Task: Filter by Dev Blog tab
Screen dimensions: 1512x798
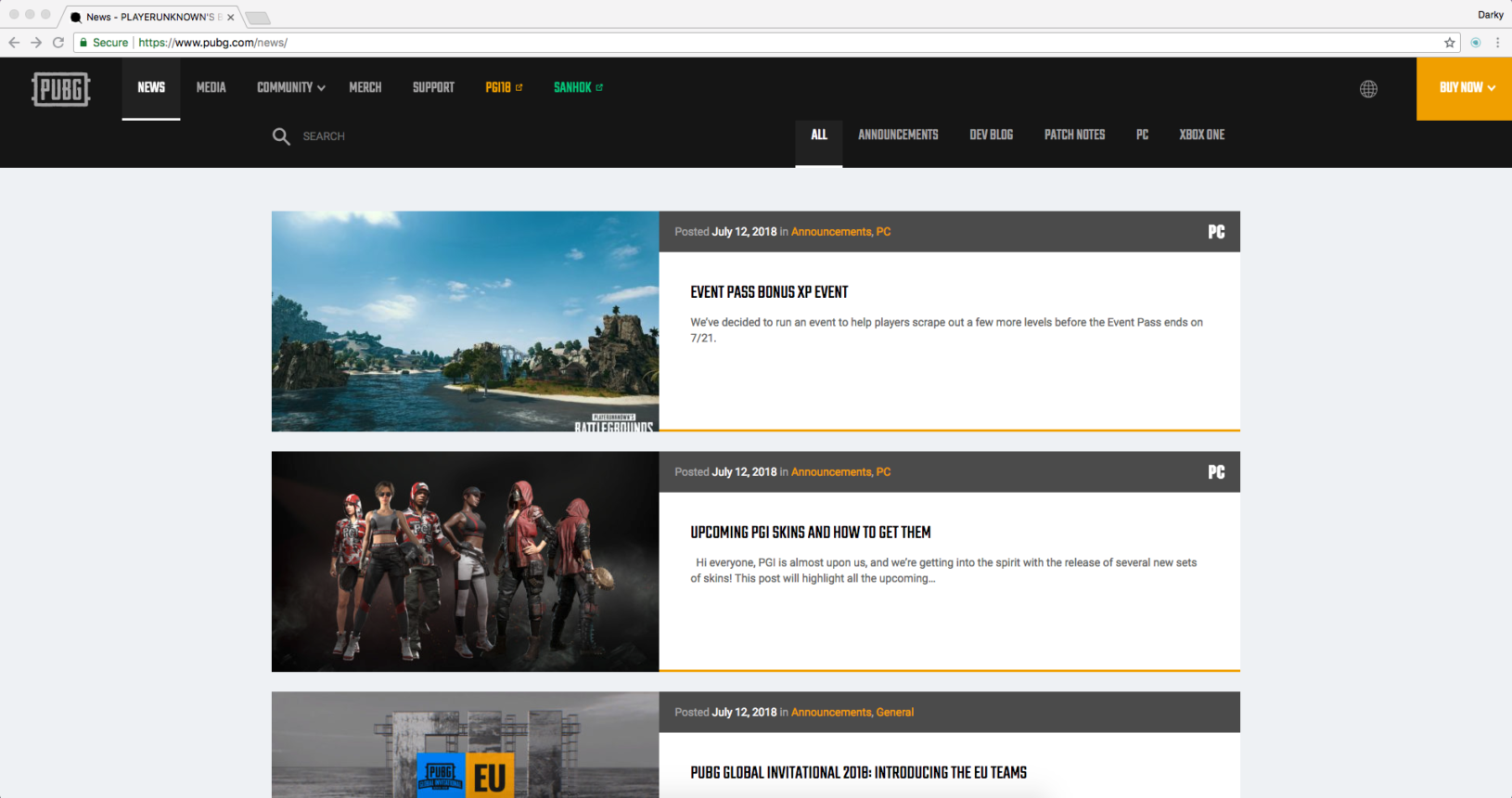Action: pyautogui.click(x=991, y=135)
